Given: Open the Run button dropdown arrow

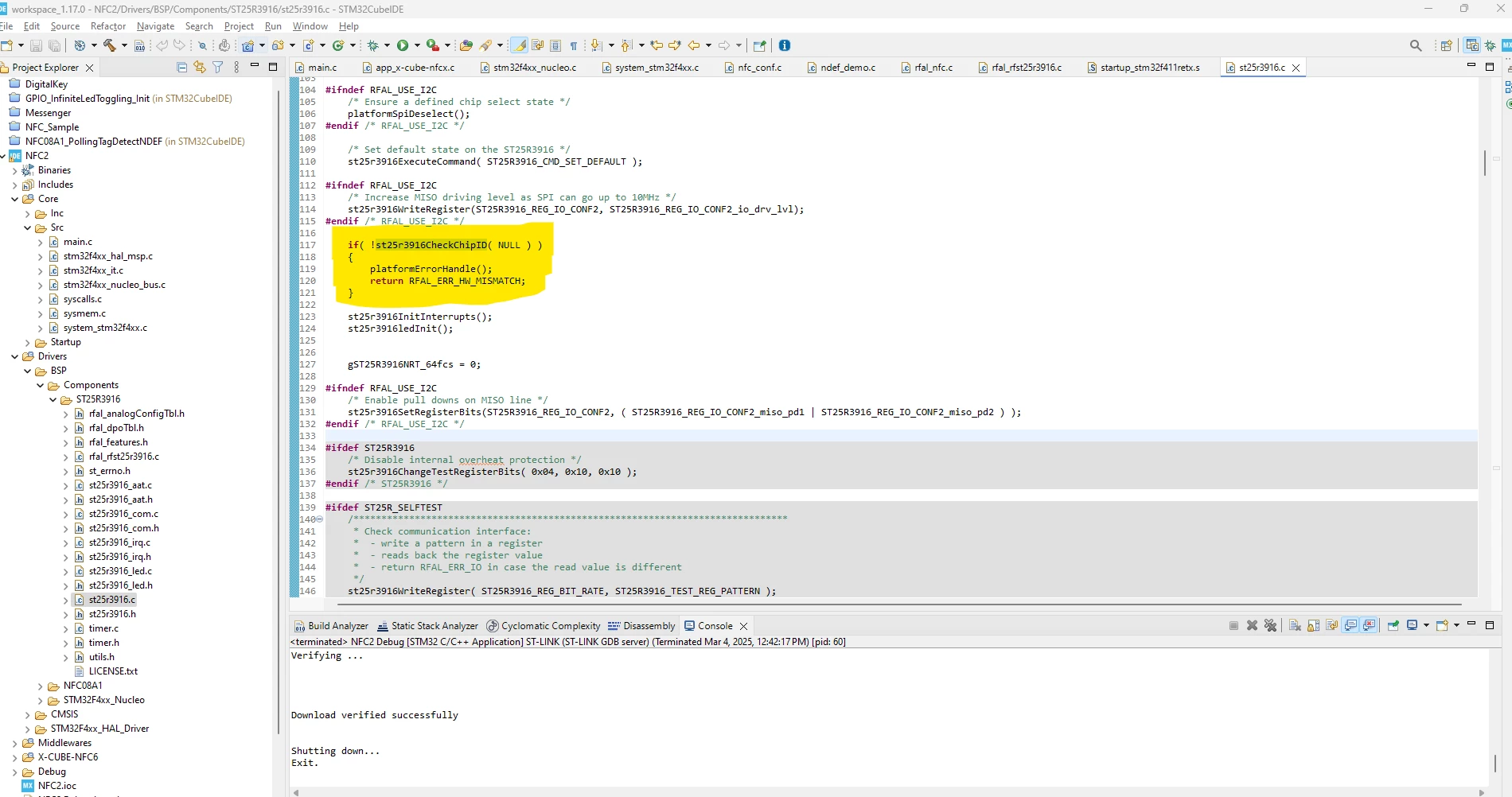Looking at the screenshot, I should click(416, 45).
